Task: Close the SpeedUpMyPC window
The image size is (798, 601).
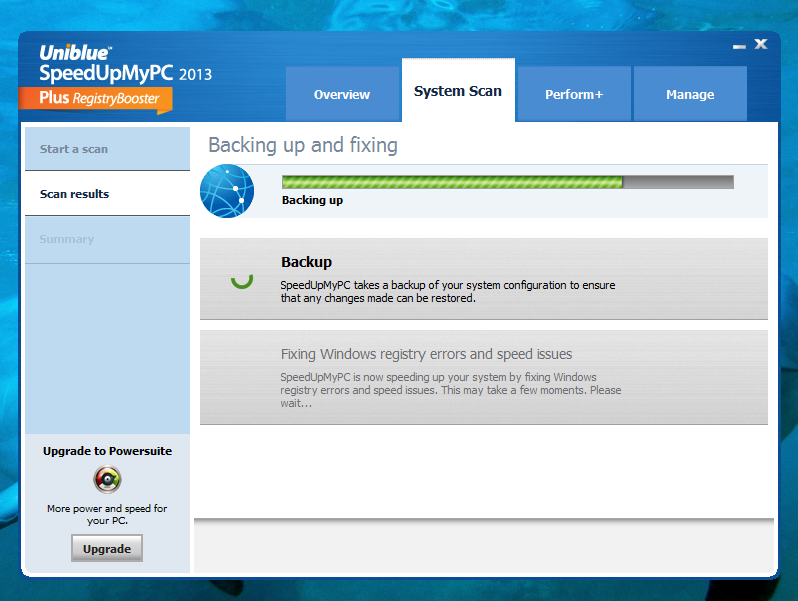Action: (x=761, y=44)
